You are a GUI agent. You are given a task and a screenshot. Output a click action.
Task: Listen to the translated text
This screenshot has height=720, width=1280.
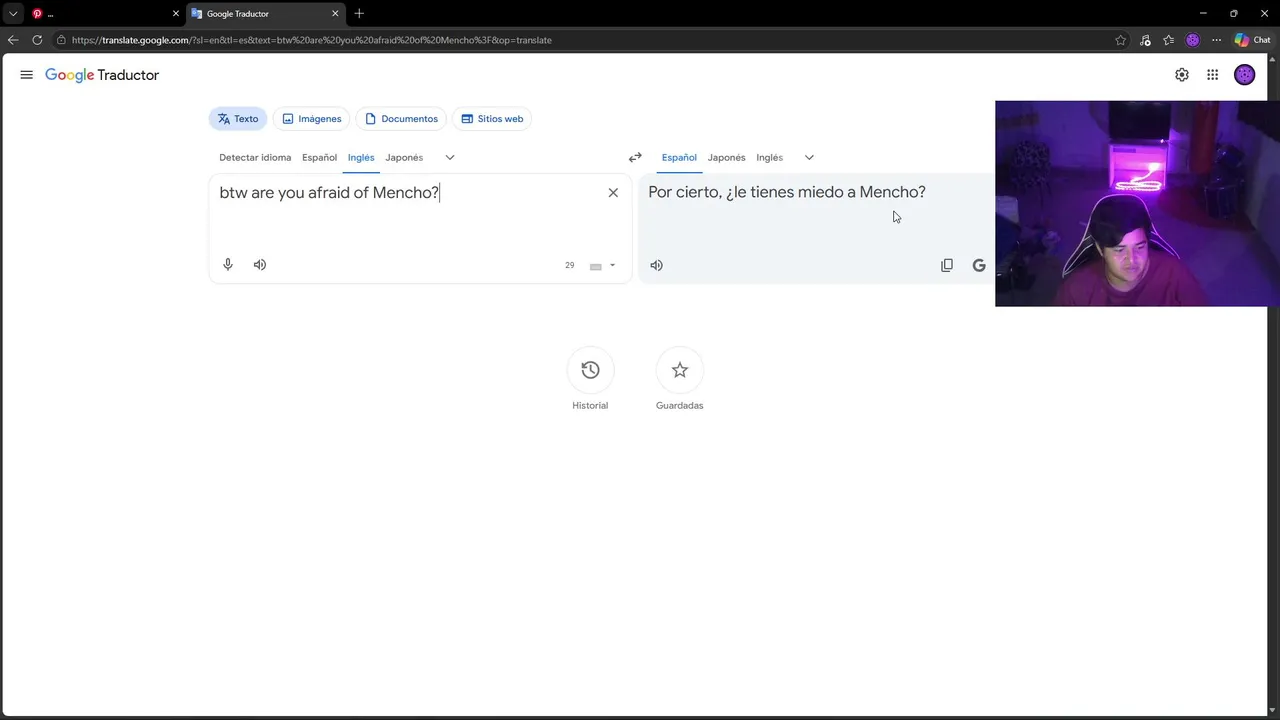coord(656,265)
